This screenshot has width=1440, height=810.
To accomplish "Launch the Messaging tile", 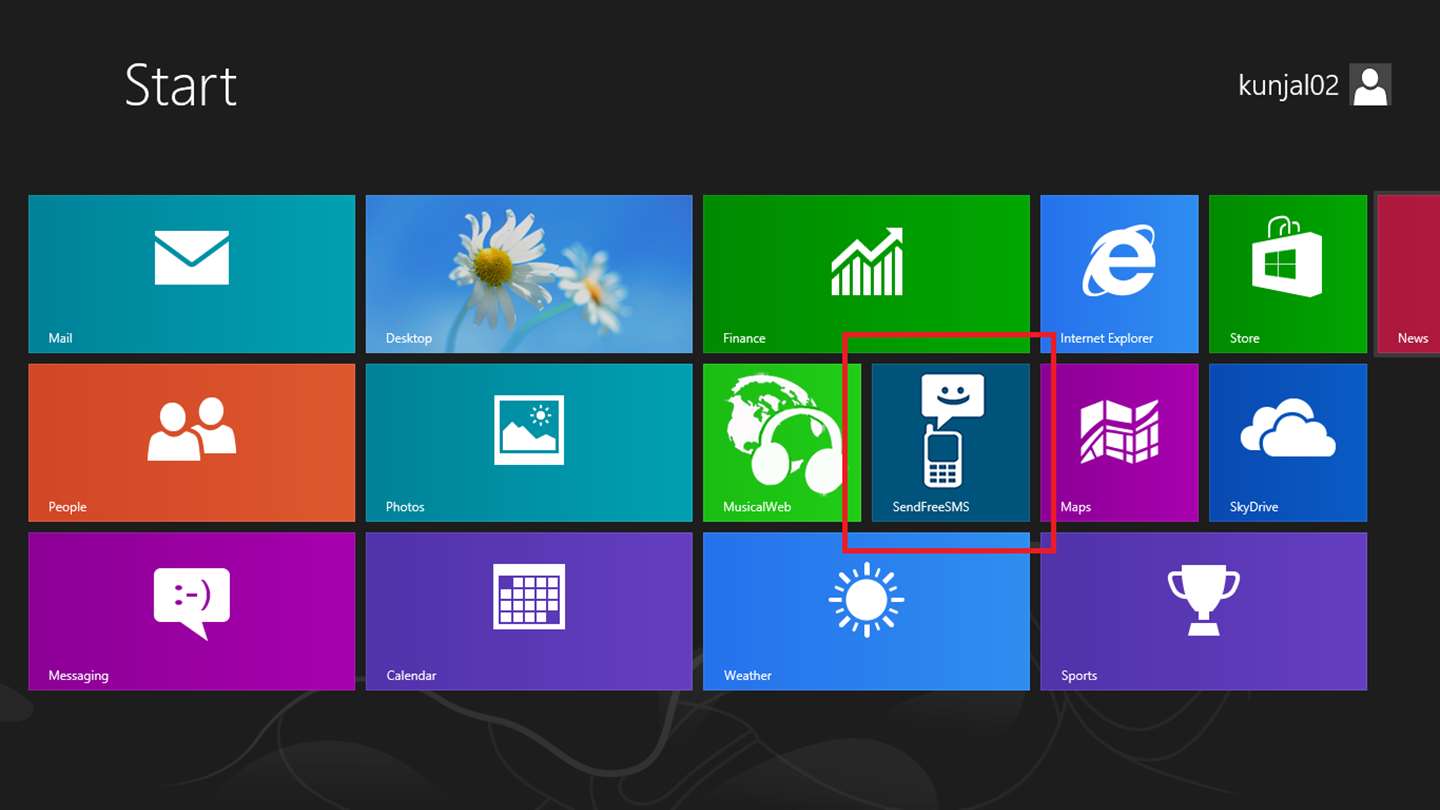I will point(192,611).
